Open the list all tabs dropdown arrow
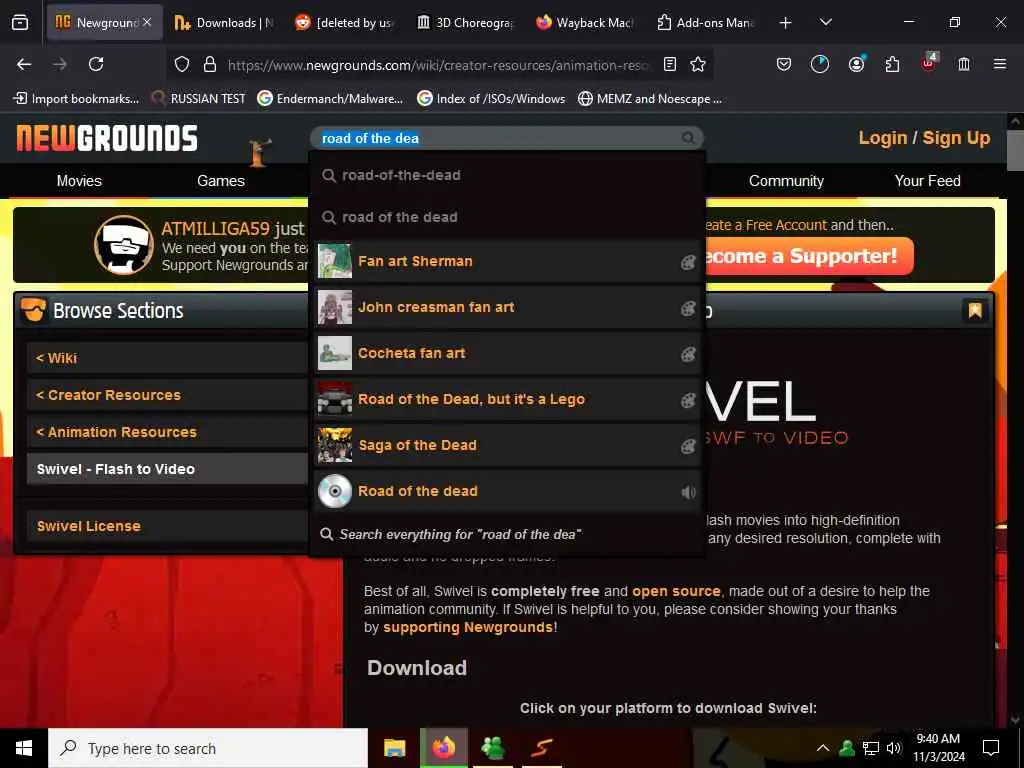 pyautogui.click(x=825, y=22)
